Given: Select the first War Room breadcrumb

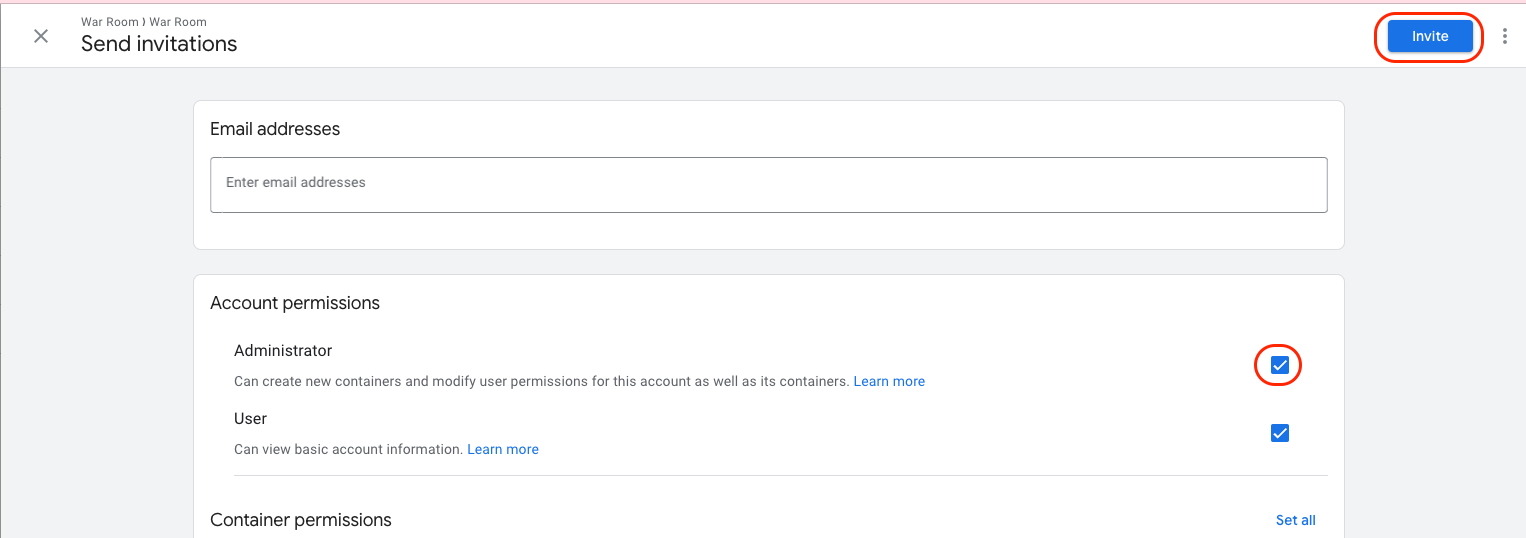Looking at the screenshot, I should pyautogui.click(x=109, y=22).
